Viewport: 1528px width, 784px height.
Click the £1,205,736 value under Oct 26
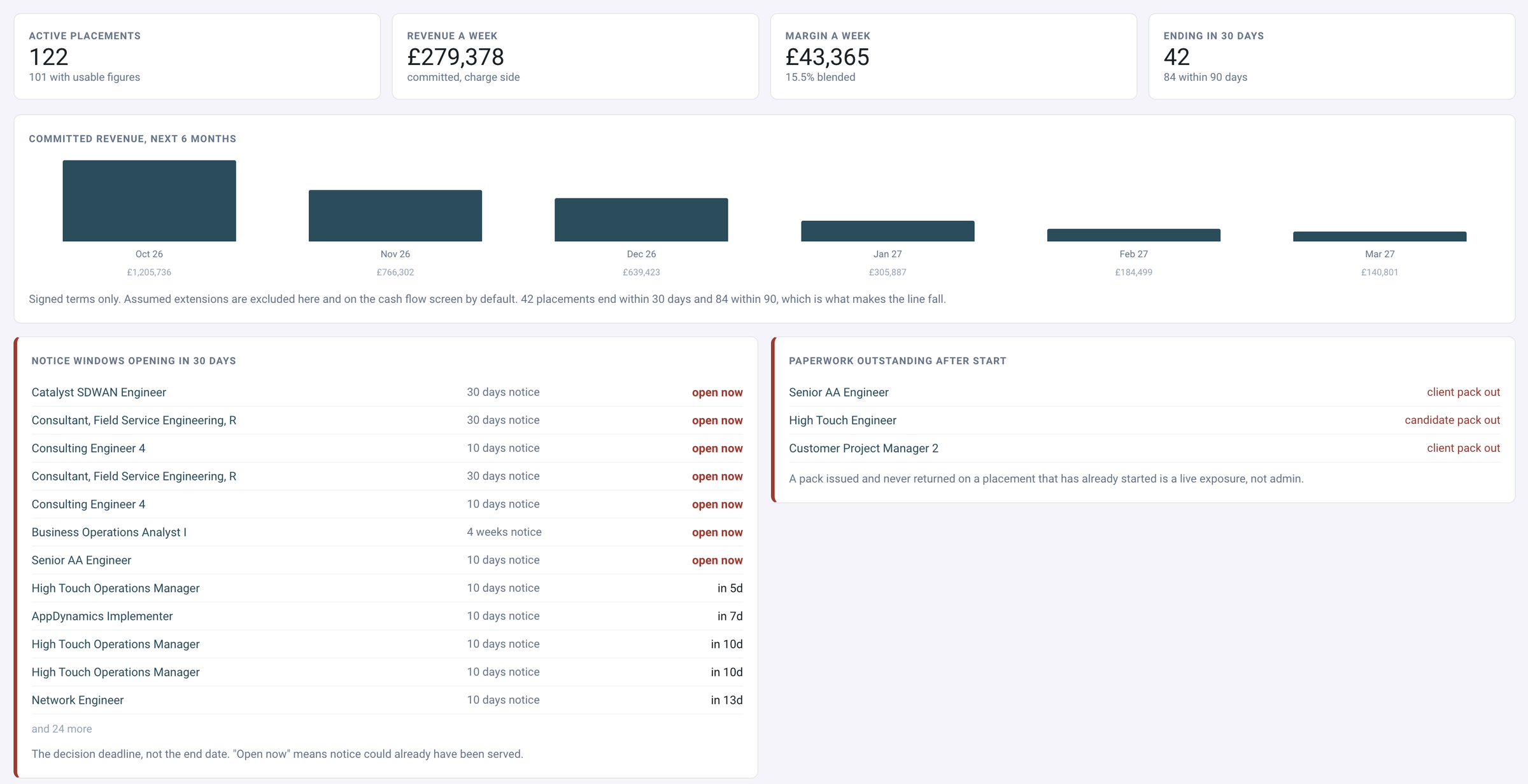149,272
